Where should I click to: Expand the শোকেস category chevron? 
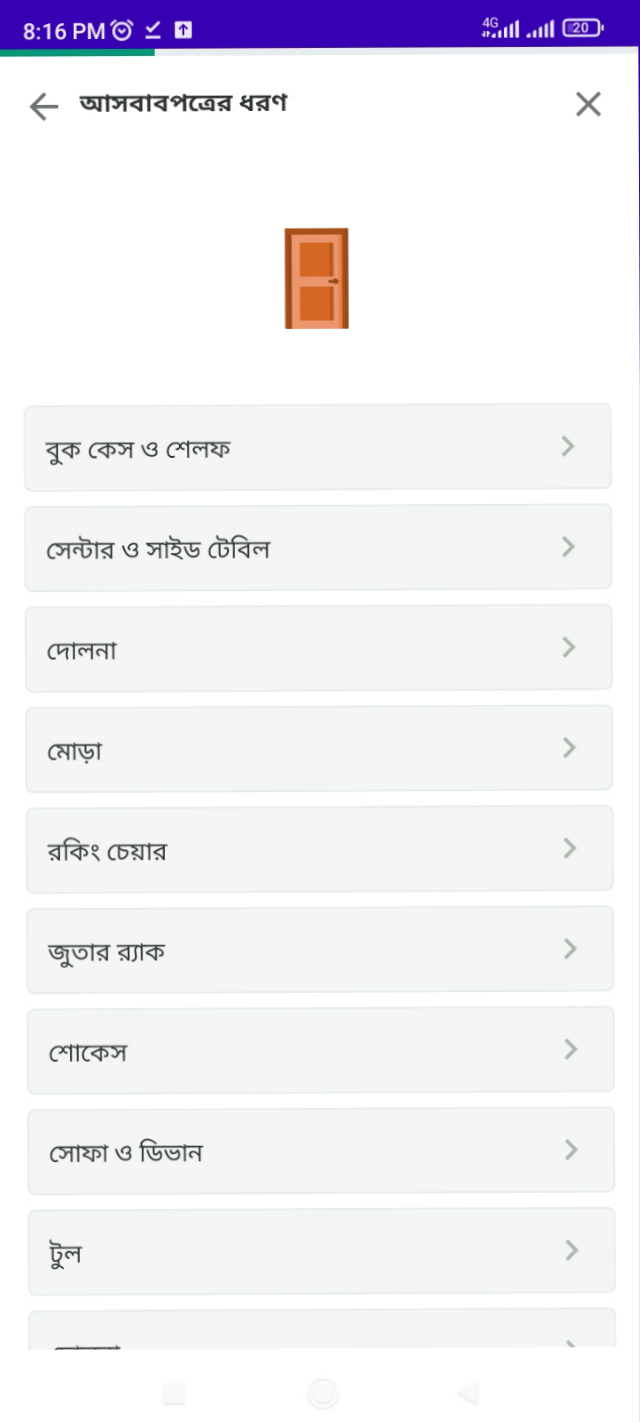(570, 1049)
